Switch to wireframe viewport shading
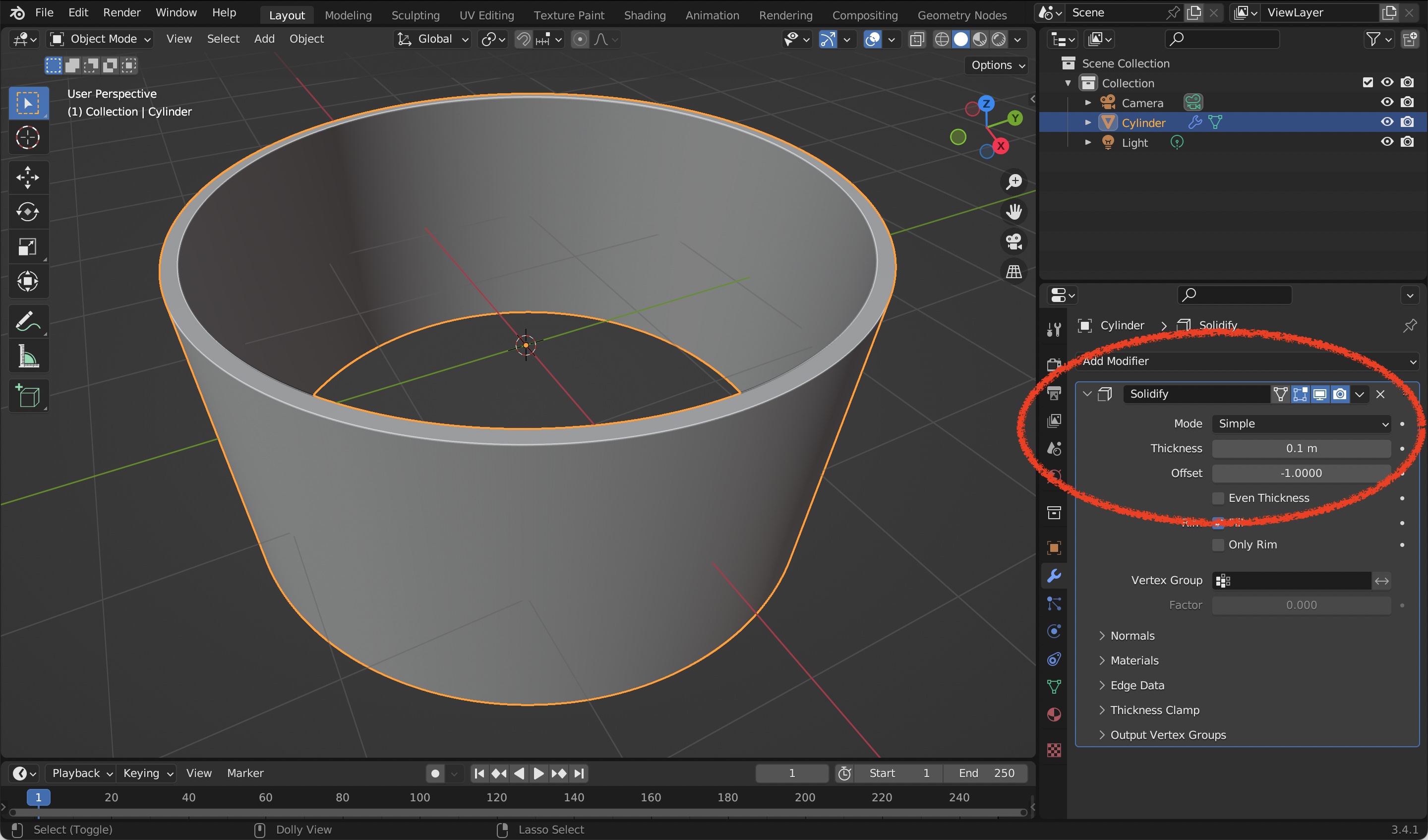The width and height of the screenshot is (1428, 840). pos(942,39)
